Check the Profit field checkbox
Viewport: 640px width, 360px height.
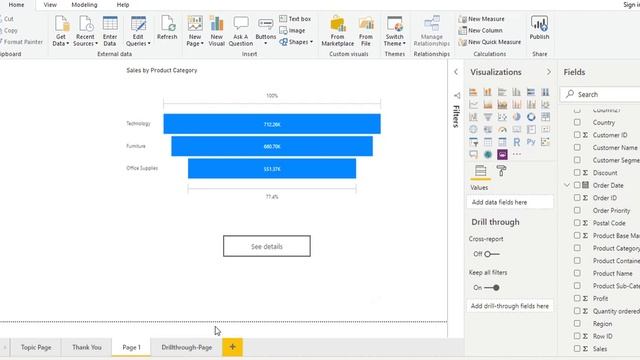577,298
